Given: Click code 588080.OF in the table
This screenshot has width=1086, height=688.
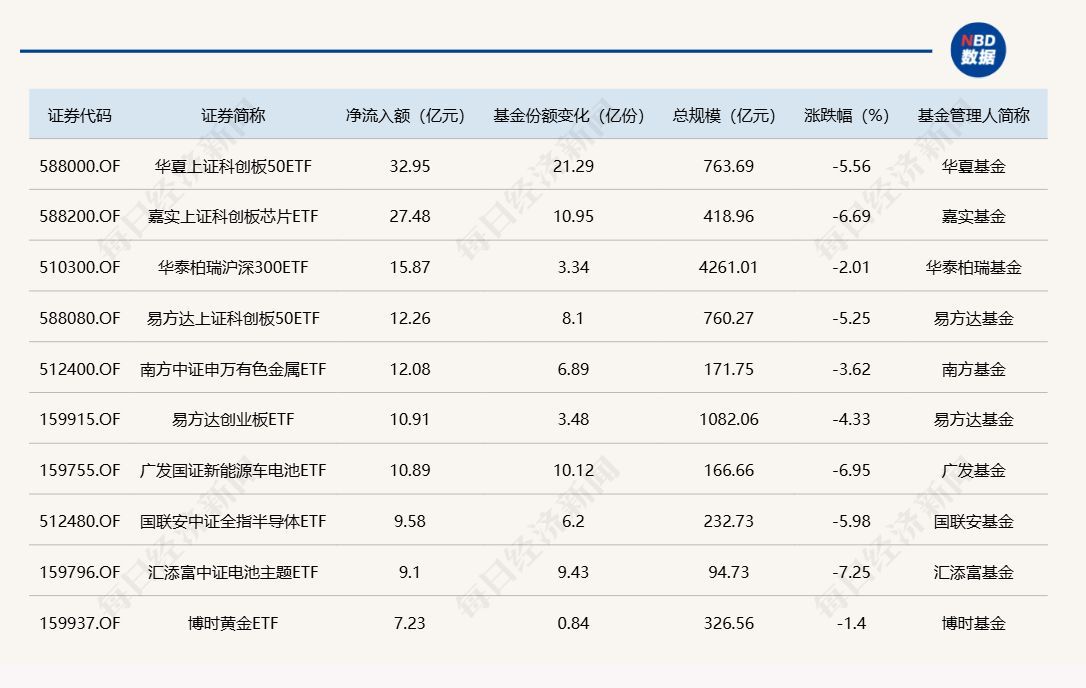Looking at the screenshot, I should [x=80, y=319].
